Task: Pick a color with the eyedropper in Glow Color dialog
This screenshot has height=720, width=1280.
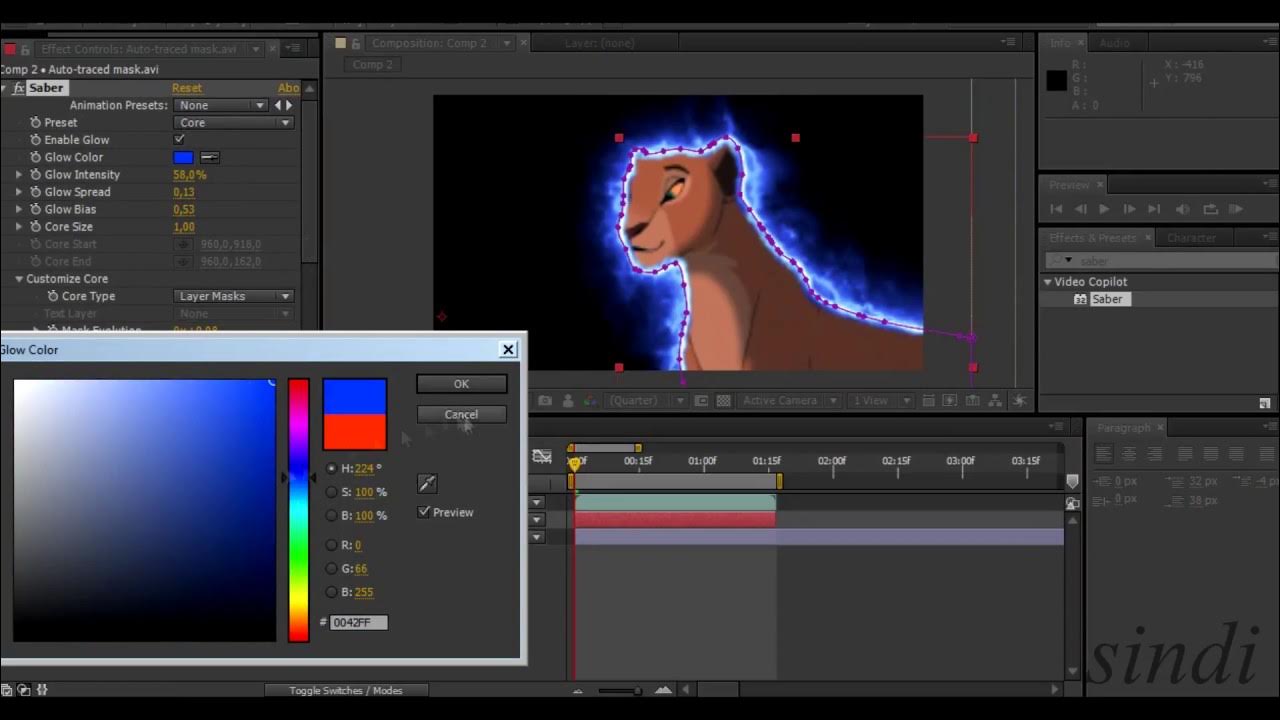Action: point(427,484)
